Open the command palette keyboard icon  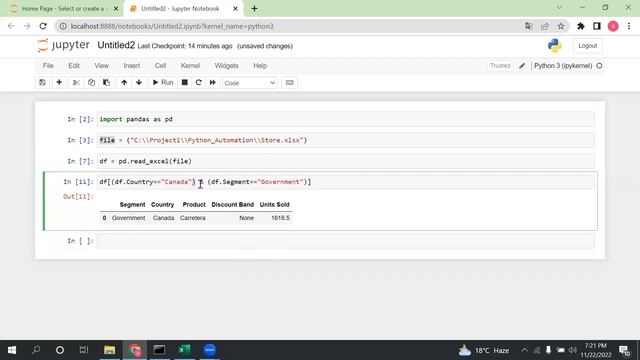pyautogui.click(x=289, y=82)
